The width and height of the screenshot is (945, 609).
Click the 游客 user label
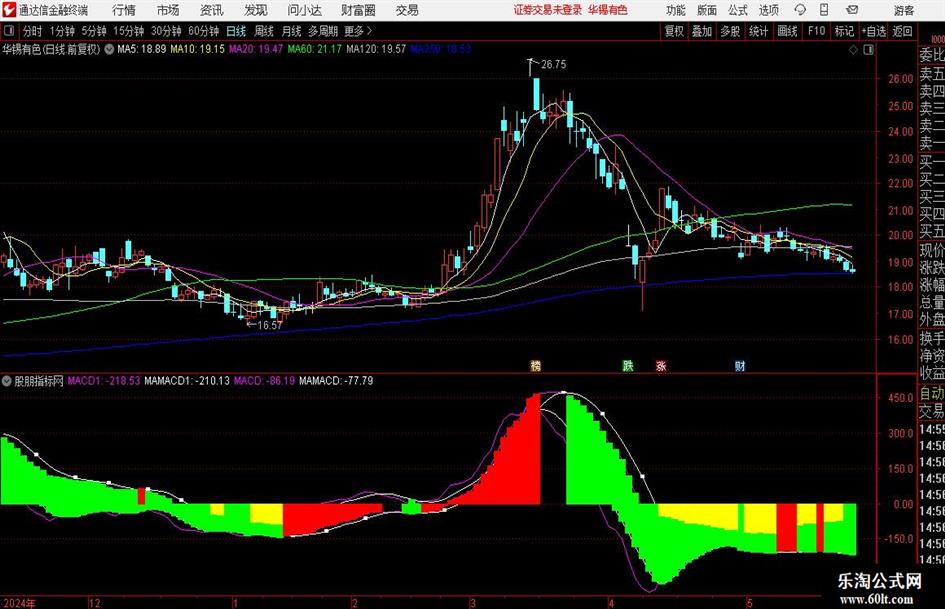pyautogui.click(x=904, y=10)
